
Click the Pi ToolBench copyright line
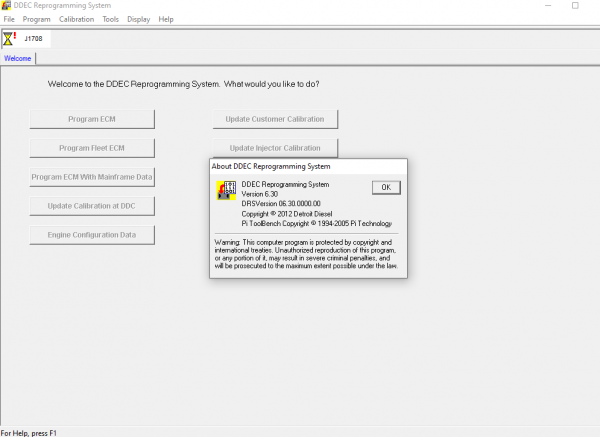click(316, 223)
